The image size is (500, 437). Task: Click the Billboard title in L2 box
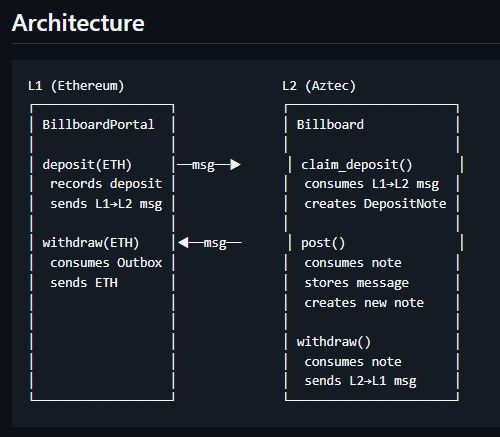pos(330,125)
